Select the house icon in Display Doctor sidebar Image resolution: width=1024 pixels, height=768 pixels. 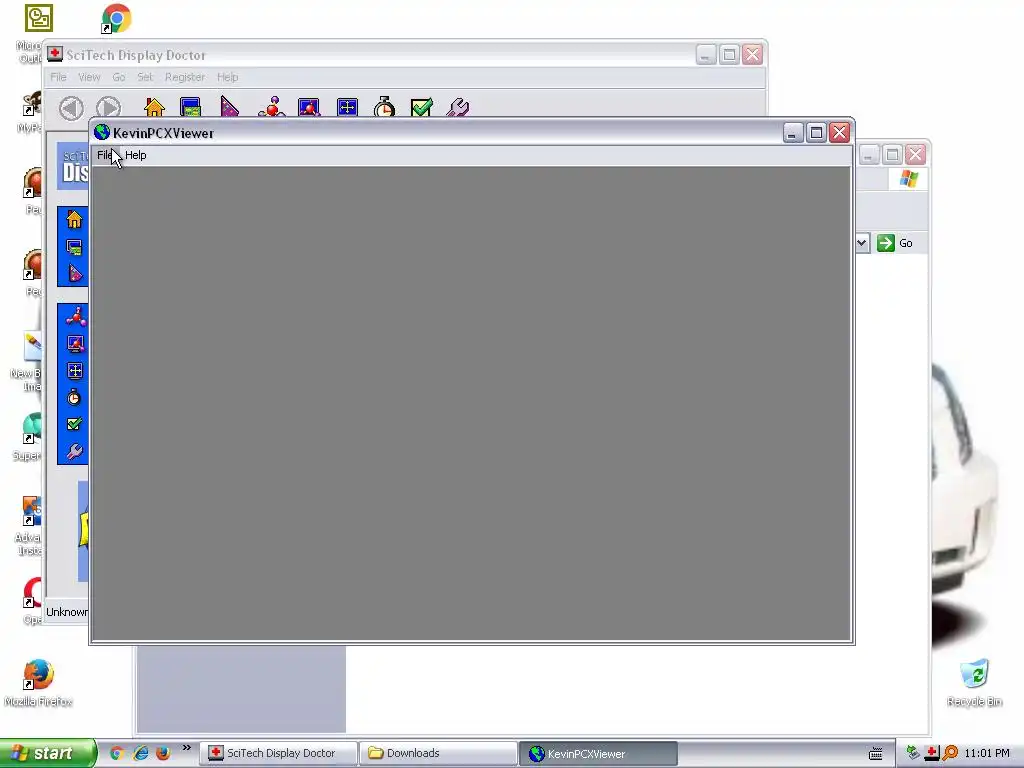(74, 219)
